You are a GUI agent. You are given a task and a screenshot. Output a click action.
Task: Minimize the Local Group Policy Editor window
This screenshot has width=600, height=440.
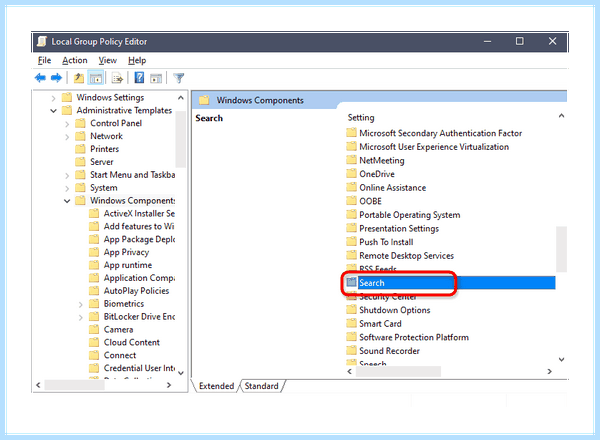pyautogui.click(x=487, y=41)
